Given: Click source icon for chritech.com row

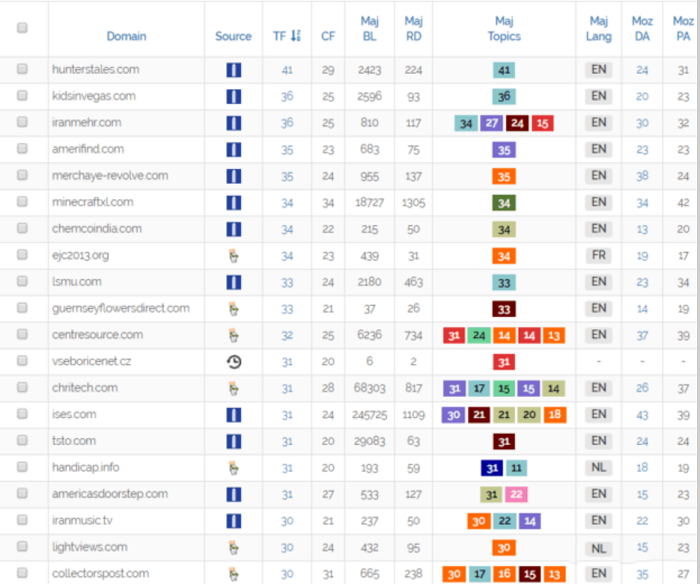Looking at the screenshot, I should point(233,388).
